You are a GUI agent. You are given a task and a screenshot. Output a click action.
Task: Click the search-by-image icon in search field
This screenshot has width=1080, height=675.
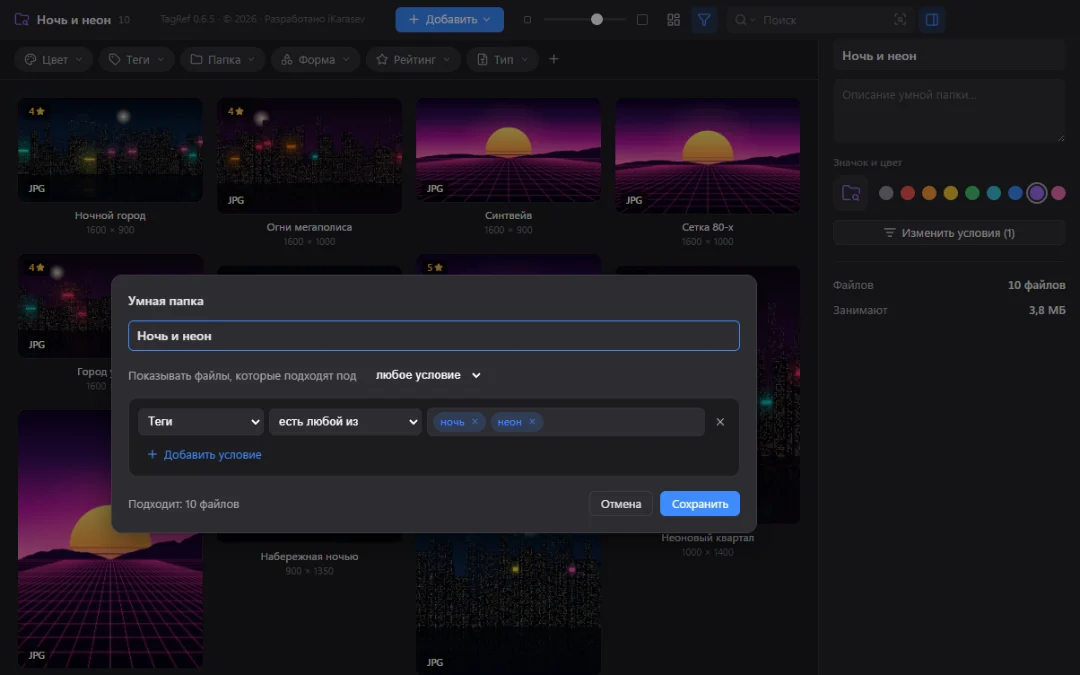click(900, 20)
